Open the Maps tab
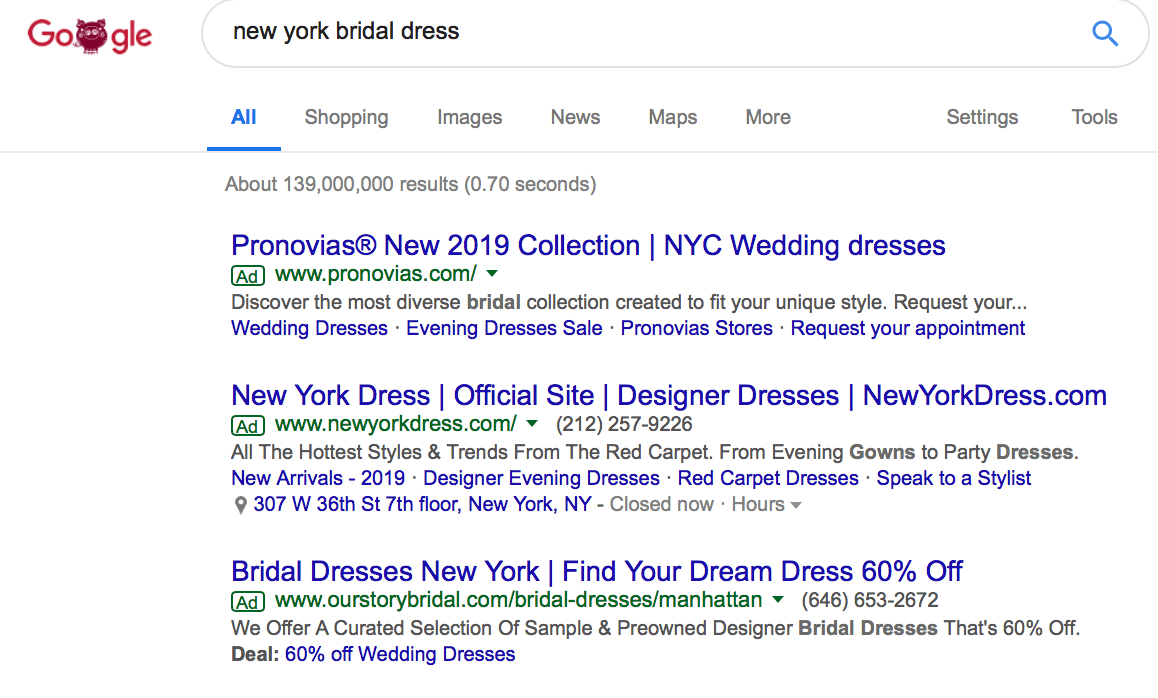The height and width of the screenshot is (698, 1158). click(x=673, y=117)
